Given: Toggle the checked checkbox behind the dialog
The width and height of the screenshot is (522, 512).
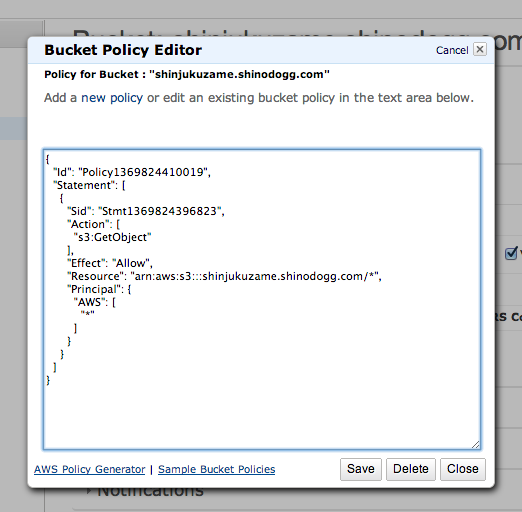Looking at the screenshot, I should pyautogui.click(x=511, y=254).
